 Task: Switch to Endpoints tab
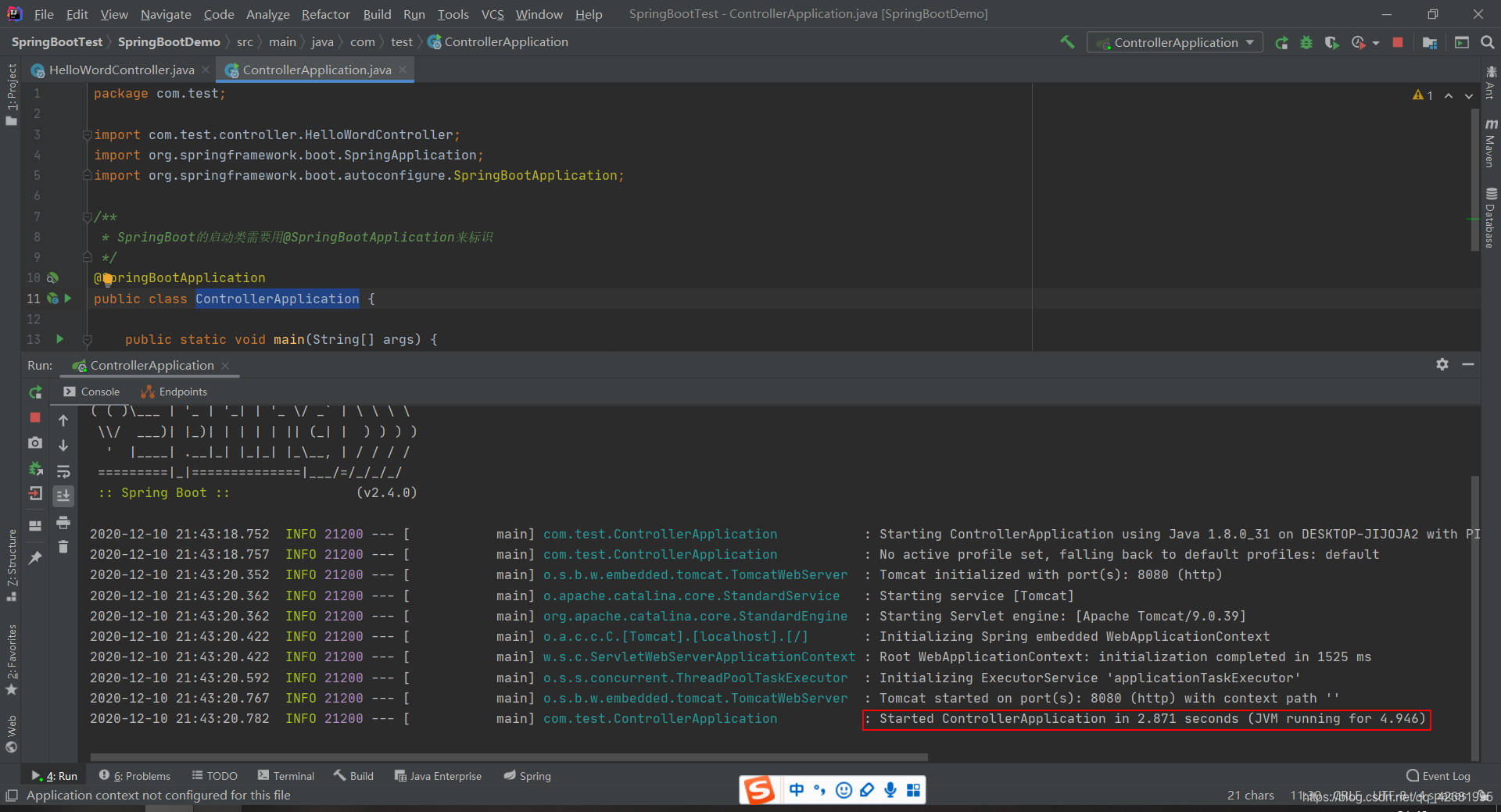tap(174, 392)
